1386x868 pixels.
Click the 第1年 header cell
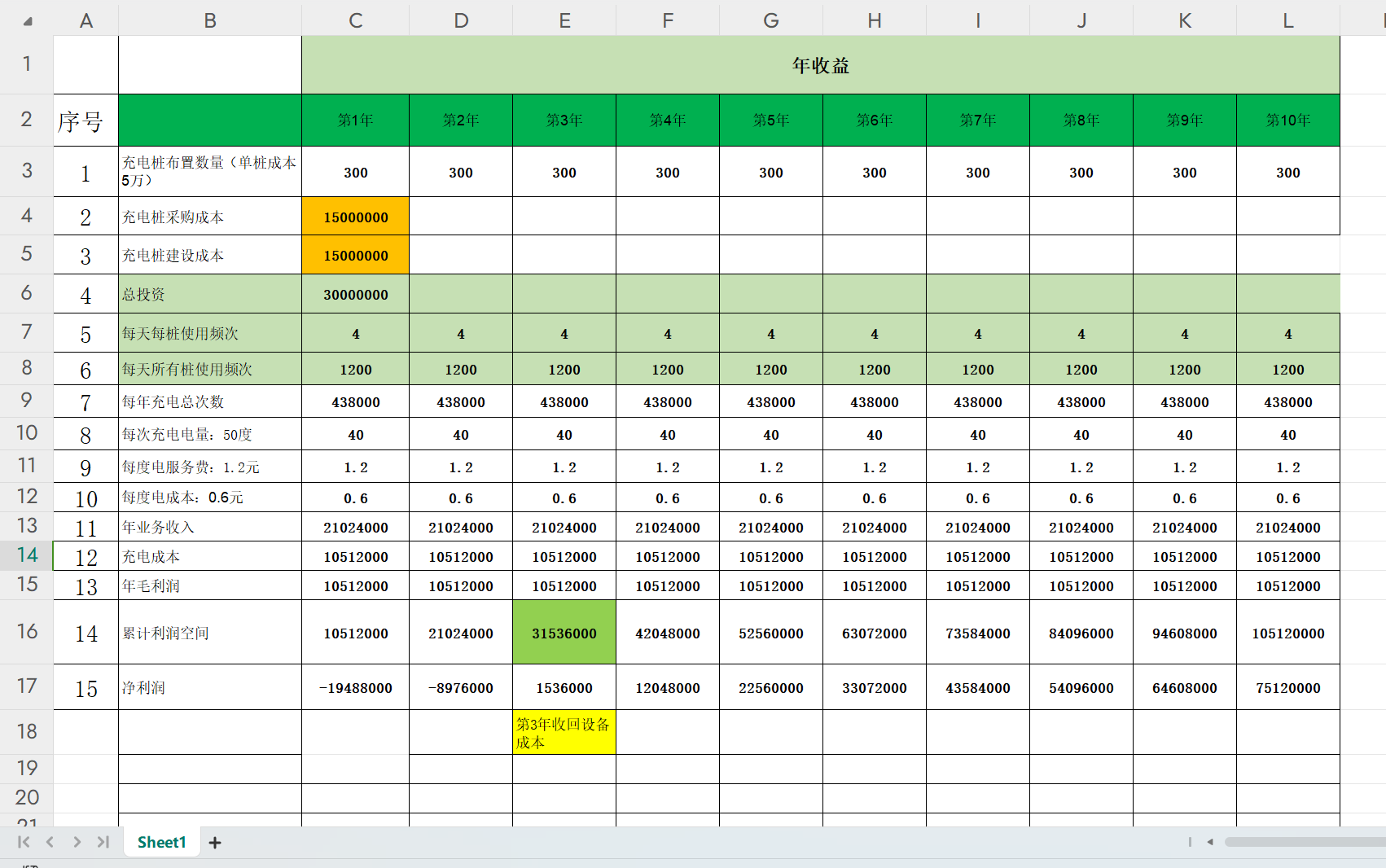355,121
